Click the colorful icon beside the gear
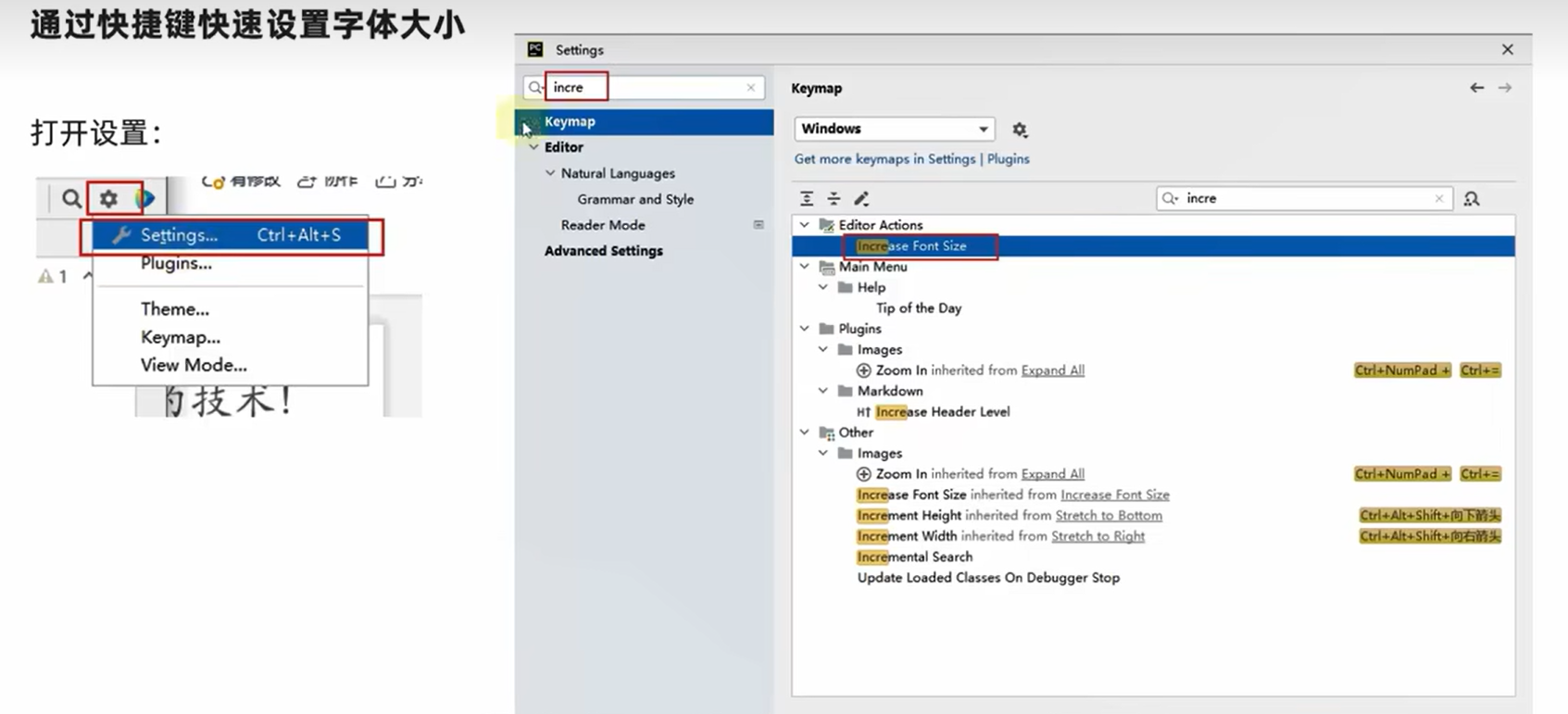Viewport: 1568px width, 714px height. tap(144, 198)
